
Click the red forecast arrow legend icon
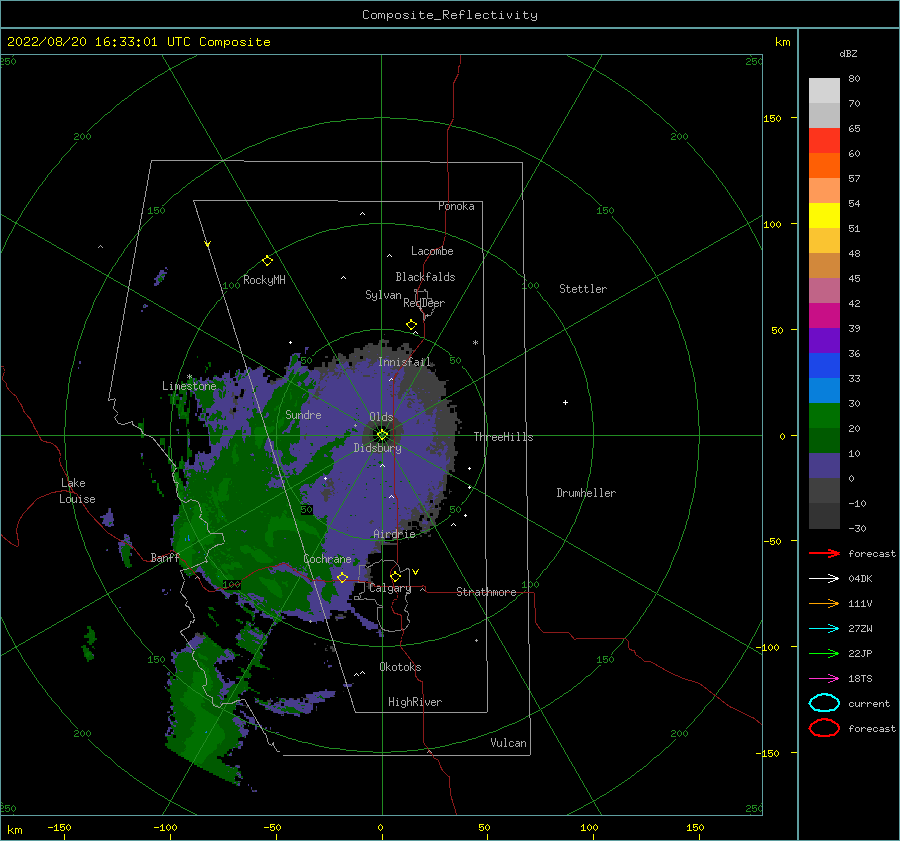coord(824,553)
